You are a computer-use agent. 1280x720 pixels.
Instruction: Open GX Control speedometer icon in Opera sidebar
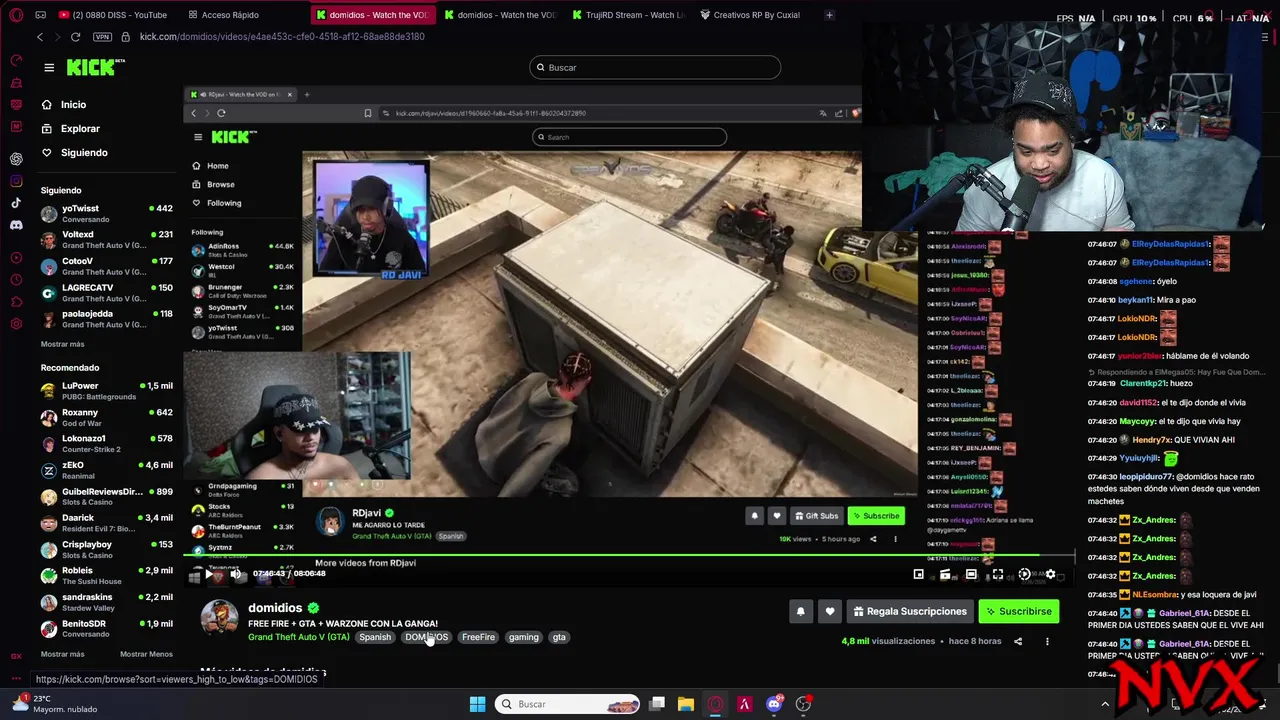coord(16,60)
